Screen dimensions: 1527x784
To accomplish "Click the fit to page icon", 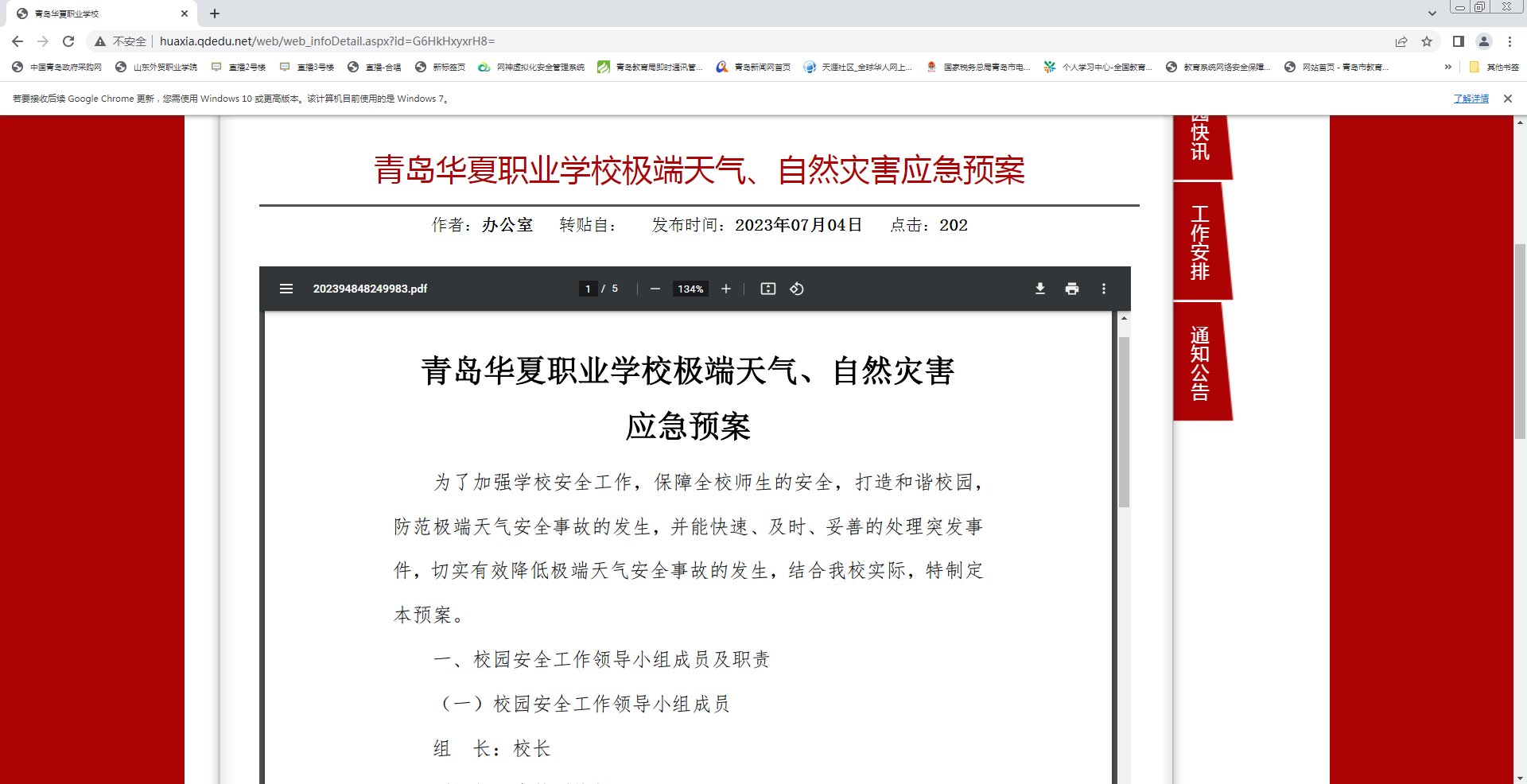I will 767,289.
